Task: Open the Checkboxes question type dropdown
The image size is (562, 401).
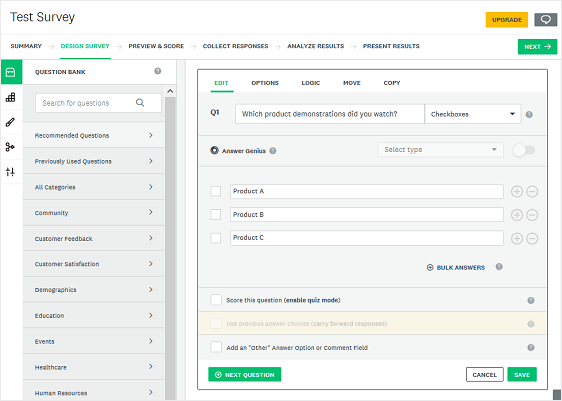Action: click(x=472, y=114)
